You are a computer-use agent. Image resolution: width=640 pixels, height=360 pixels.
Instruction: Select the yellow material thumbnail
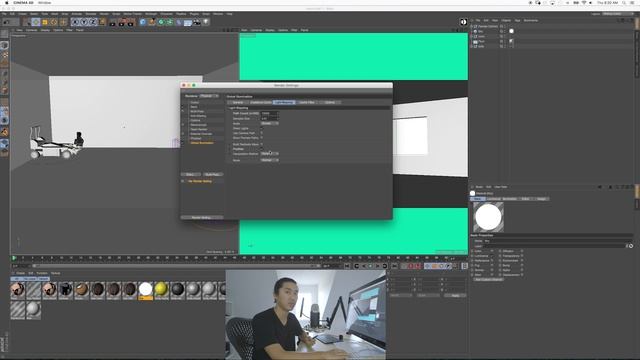[161, 289]
